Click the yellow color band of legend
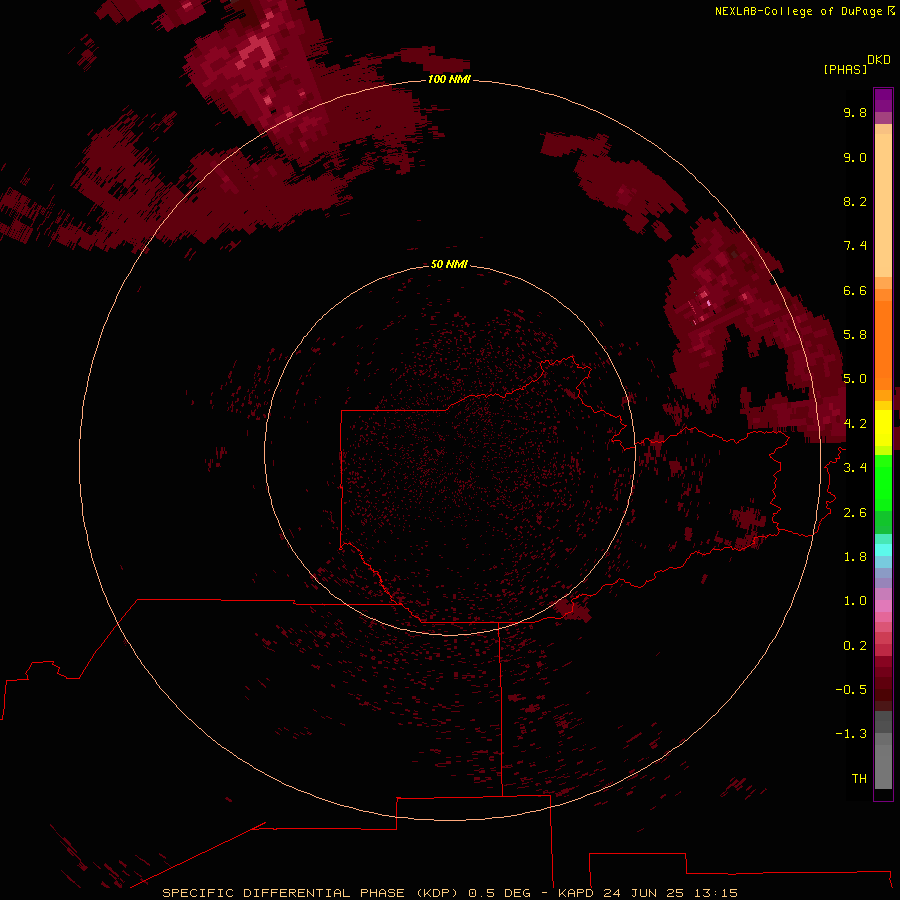The image size is (900, 900). 883,428
